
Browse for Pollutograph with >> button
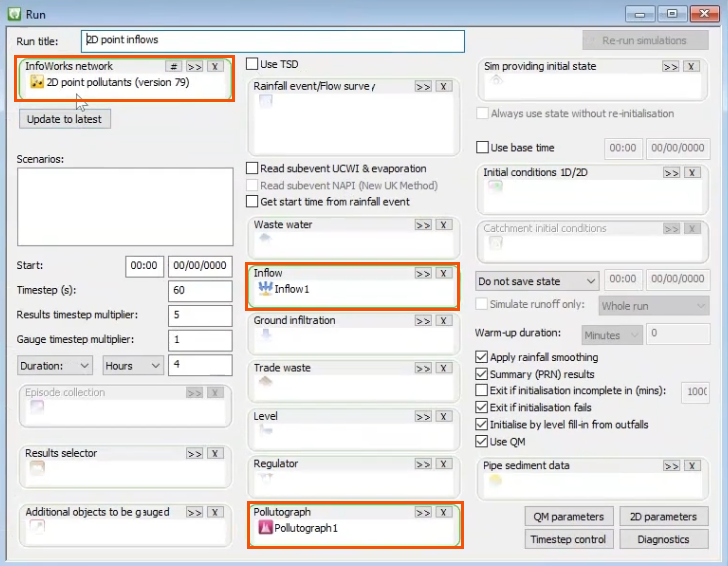pos(423,512)
